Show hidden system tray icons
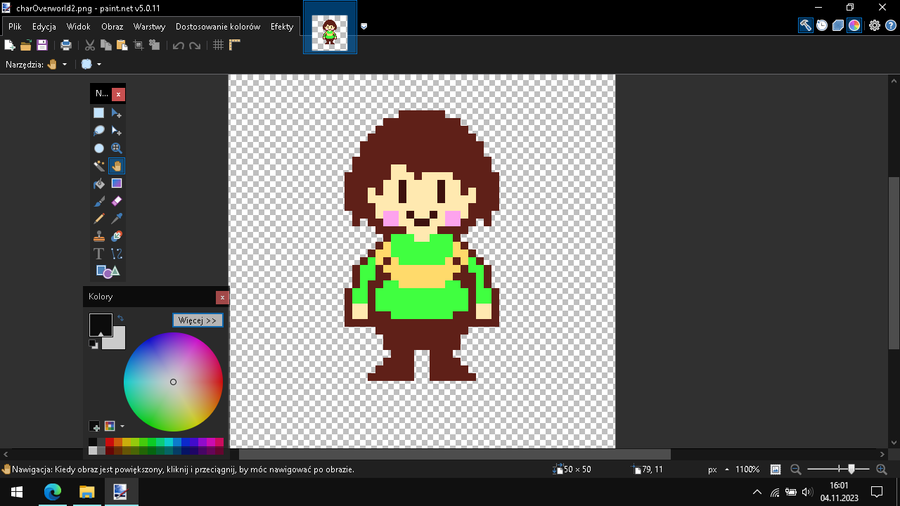900x506 pixels. (x=757, y=492)
